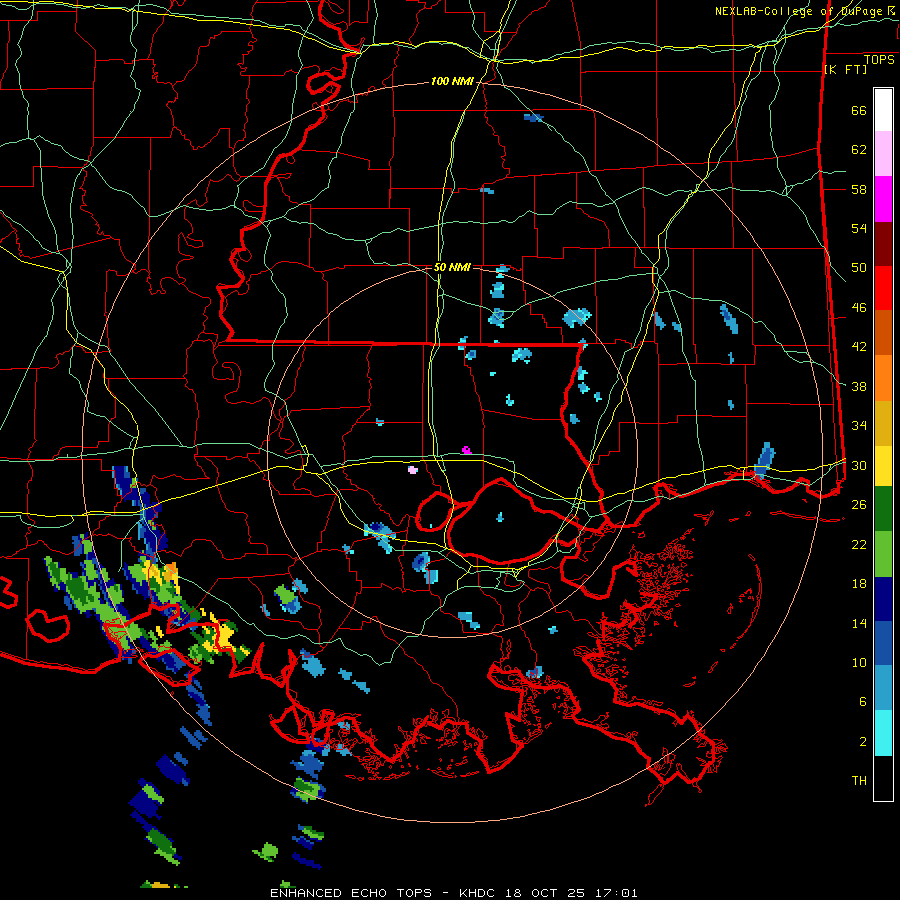The height and width of the screenshot is (900, 900).
Task: Click the '14' legend value
Action: point(859,623)
